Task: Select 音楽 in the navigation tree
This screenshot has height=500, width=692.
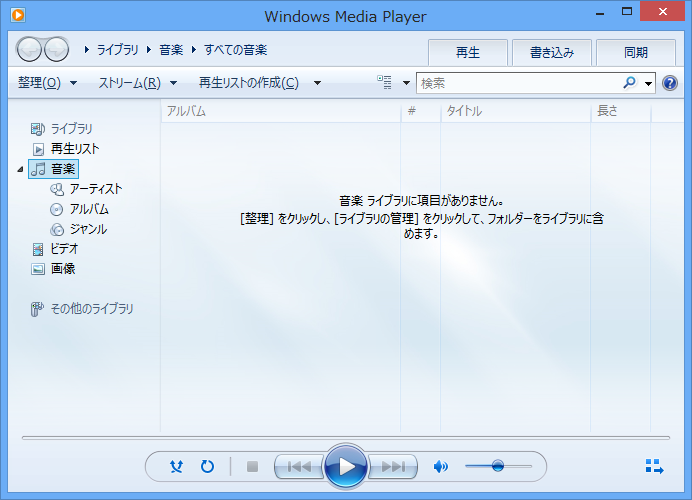Action: click(x=53, y=169)
